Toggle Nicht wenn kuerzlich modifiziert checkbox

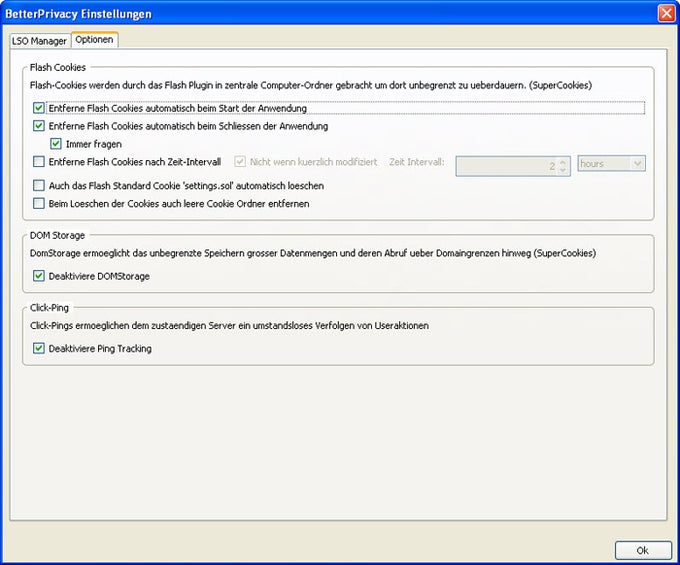pos(240,162)
